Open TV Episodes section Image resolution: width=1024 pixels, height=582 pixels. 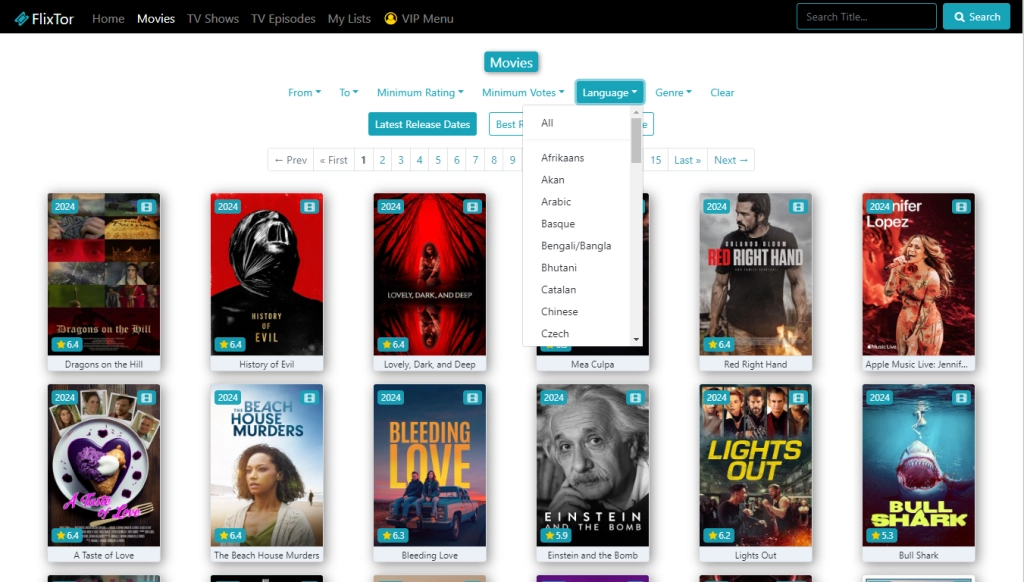[283, 18]
